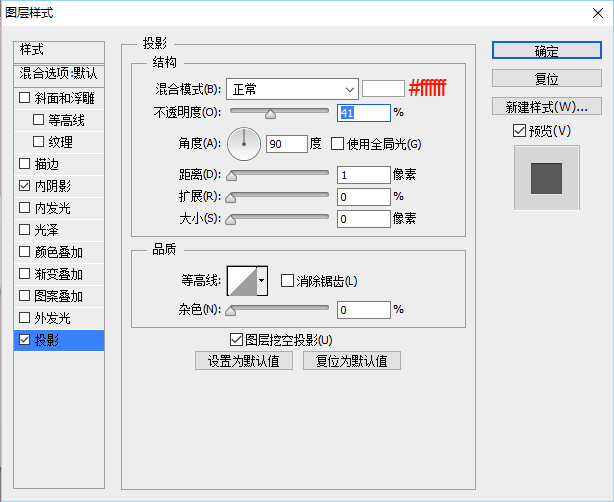Expand the contour picker dropdown arrow
Image resolution: width=614 pixels, height=502 pixels.
(262, 281)
